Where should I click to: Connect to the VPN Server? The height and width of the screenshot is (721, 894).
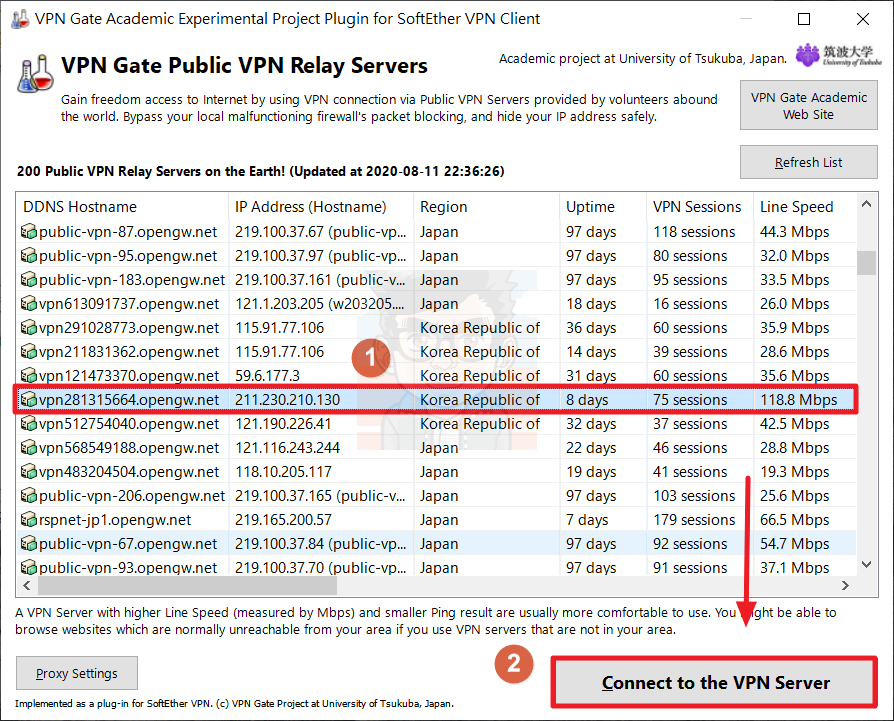(714, 682)
